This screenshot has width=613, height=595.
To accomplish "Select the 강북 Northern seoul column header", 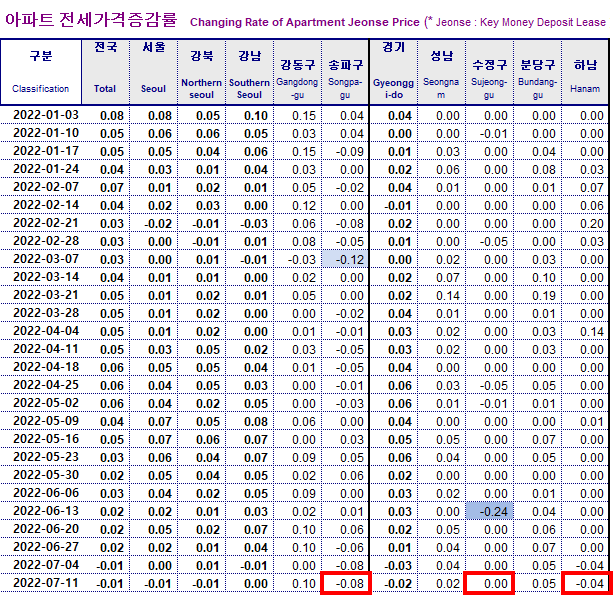I will [x=201, y=72].
